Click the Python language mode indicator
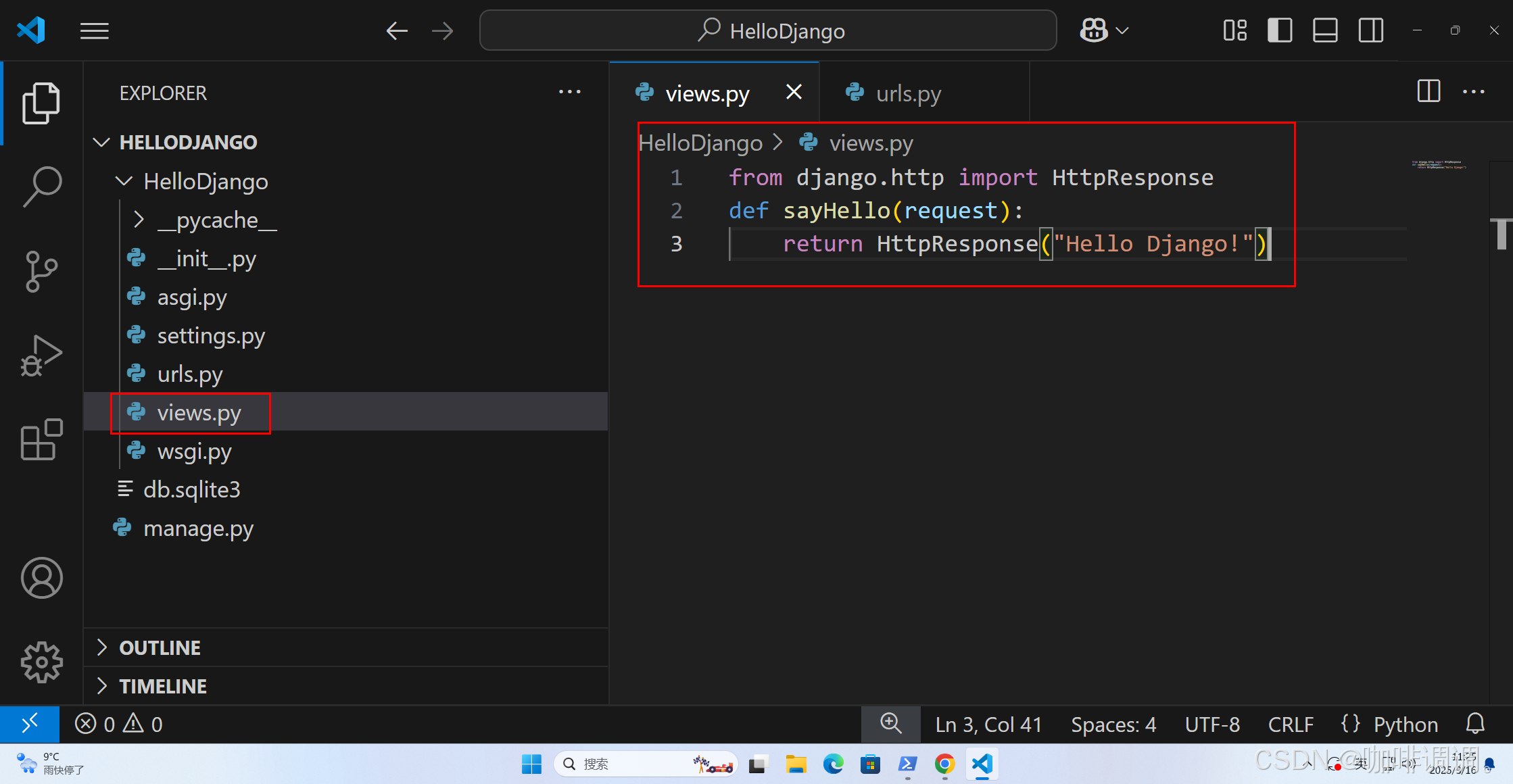1513x784 pixels. pyautogui.click(x=1405, y=725)
